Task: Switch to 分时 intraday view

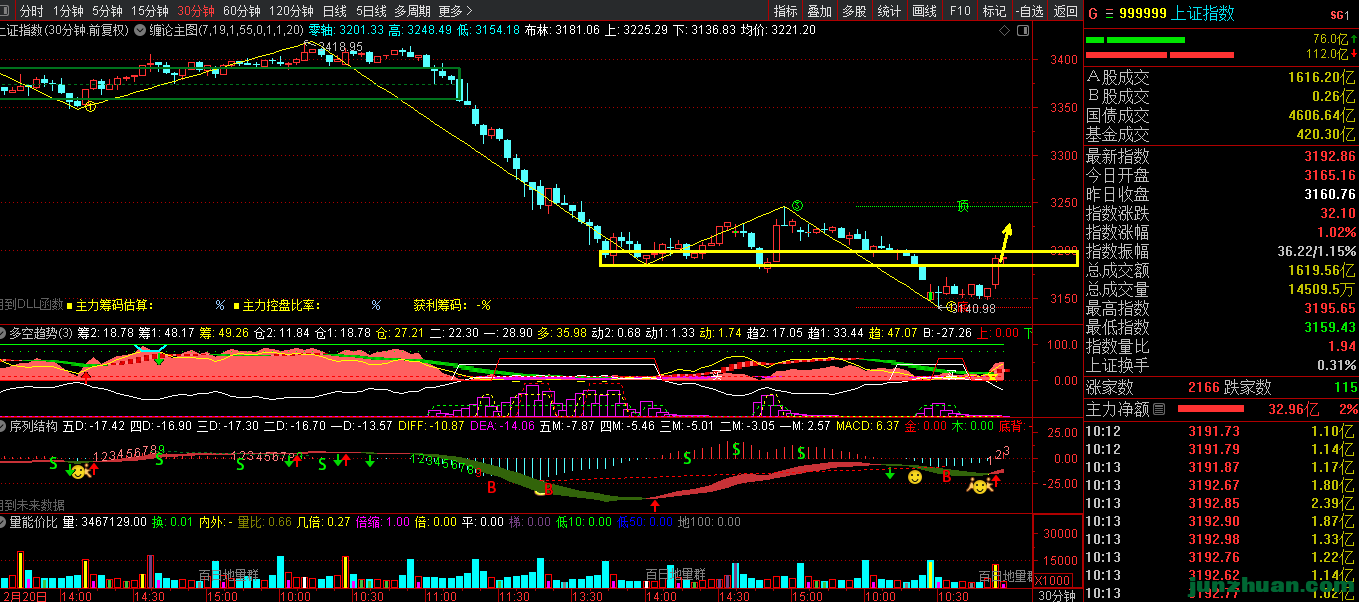Action: click(32, 11)
